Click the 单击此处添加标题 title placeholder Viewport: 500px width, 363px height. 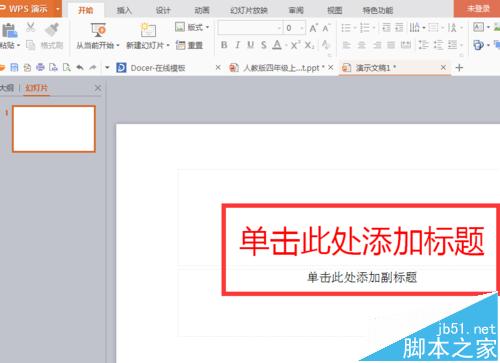click(362, 241)
